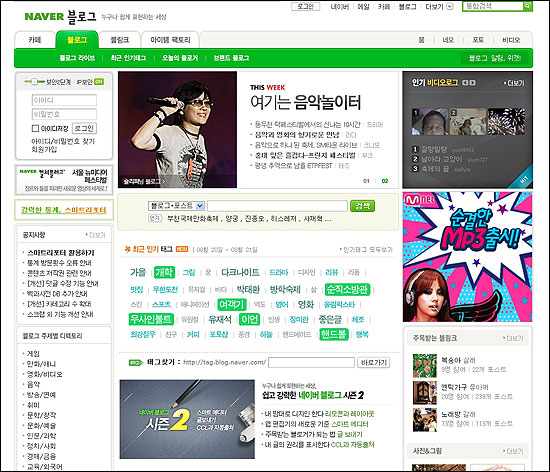Viewport: 550px width, 472px height.
Task: Click the NAVER logo
Action: tap(44, 16)
